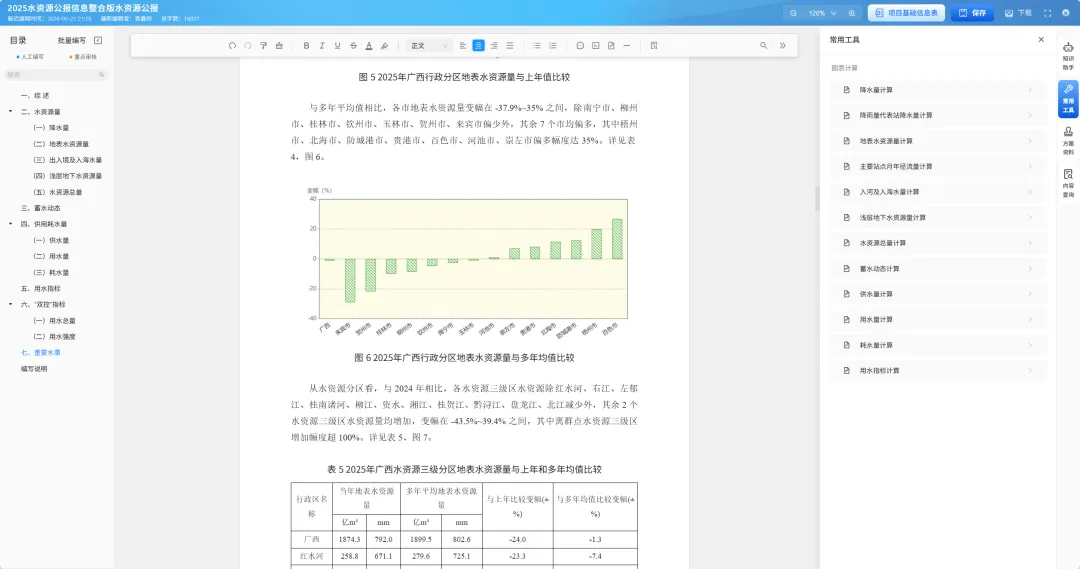Open (一) 降水量 outline entry

click(x=51, y=127)
